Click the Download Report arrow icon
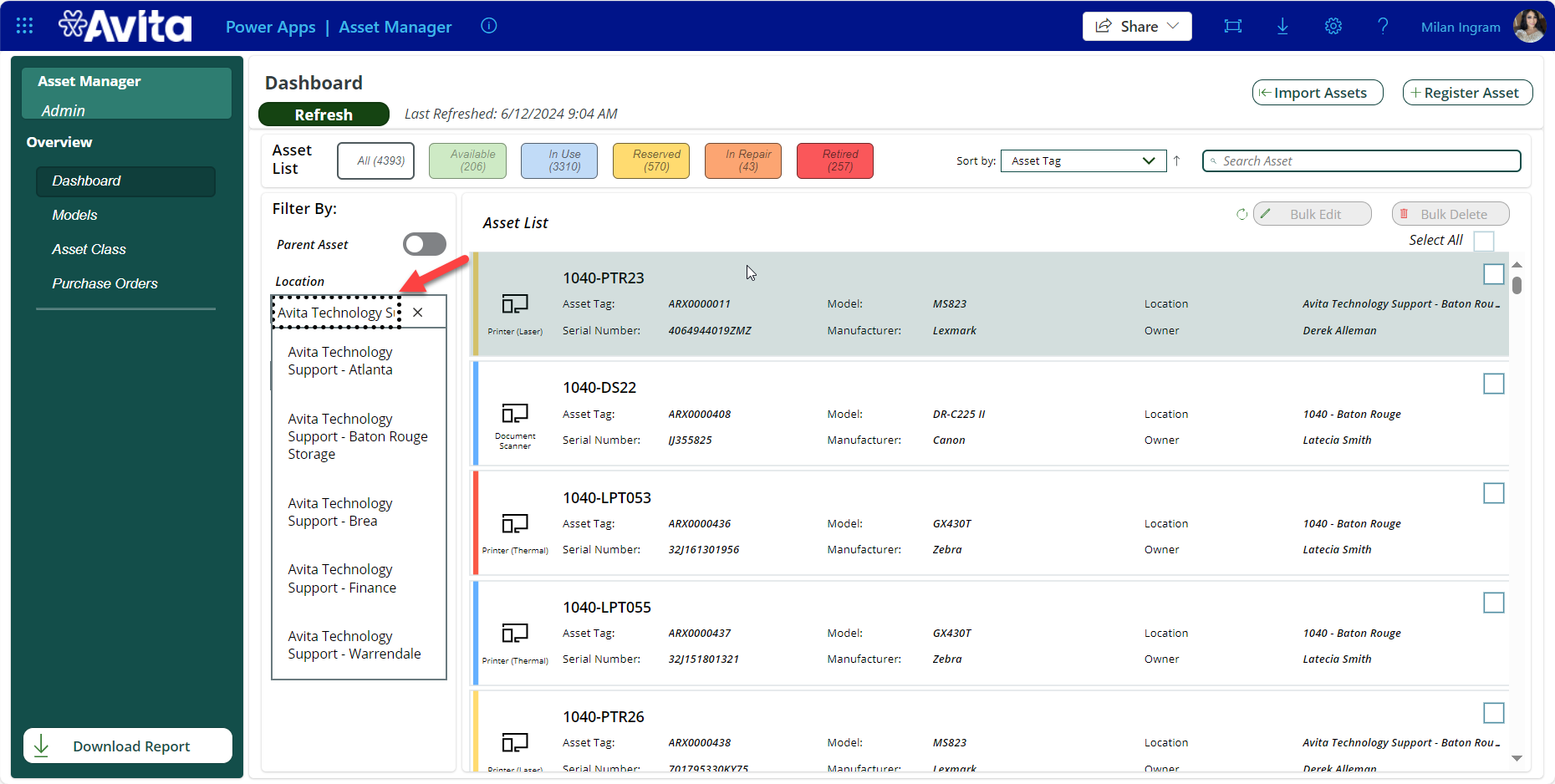Image resolution: width=1555 pixels, height=784 pixels. coord(42,746)
